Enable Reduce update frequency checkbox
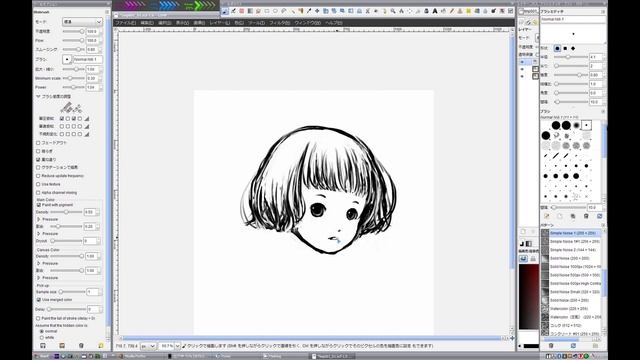 coord(38,176)
